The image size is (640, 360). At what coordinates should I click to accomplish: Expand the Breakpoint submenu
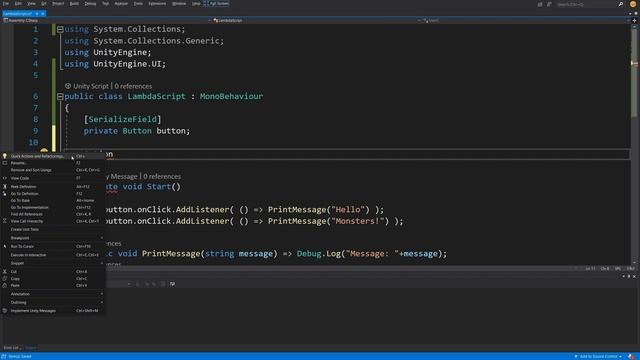pos(54,238)
